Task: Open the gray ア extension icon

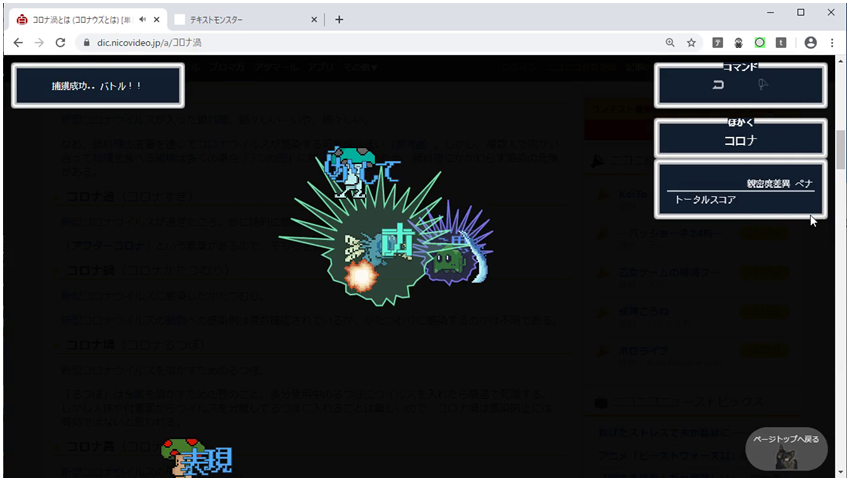Action: [717, 42]
